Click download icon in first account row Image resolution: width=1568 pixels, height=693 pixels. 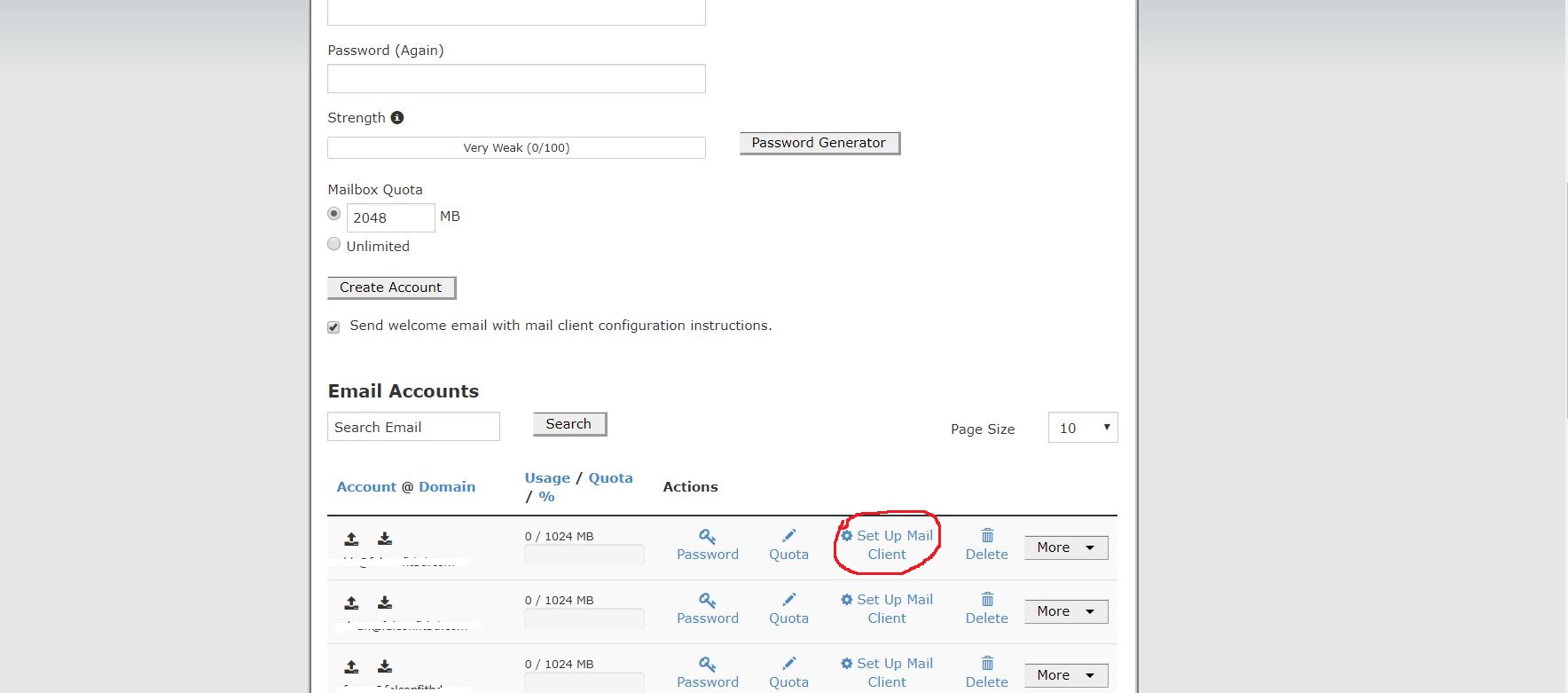[x=385, y=539]
